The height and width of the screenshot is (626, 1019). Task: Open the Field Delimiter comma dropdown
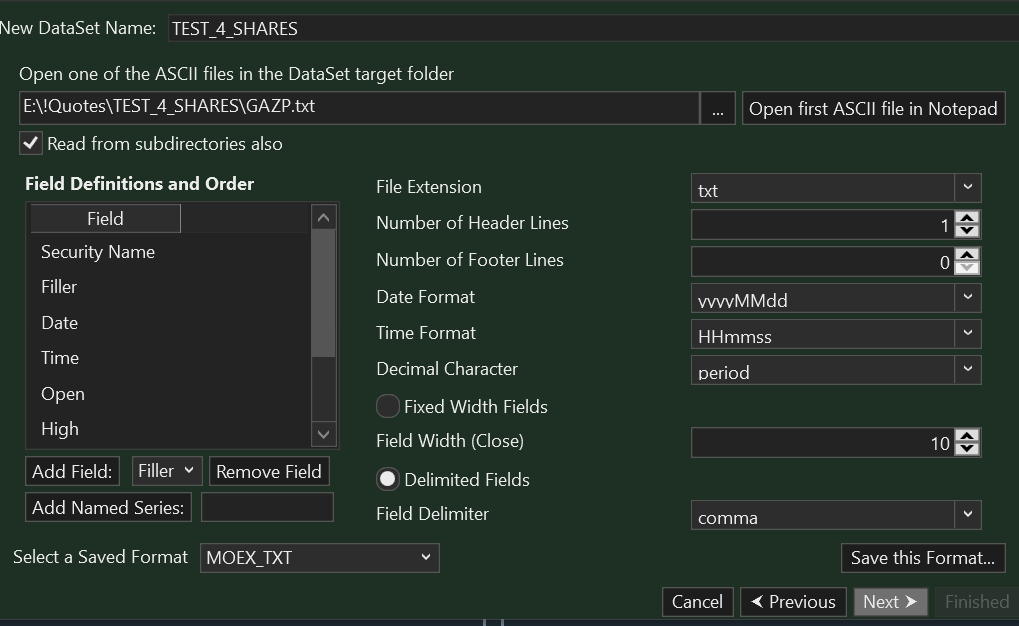coord(967,515)
